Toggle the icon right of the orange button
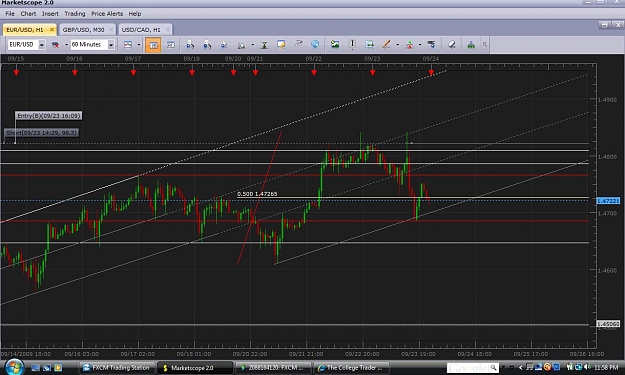 point(170,45)
